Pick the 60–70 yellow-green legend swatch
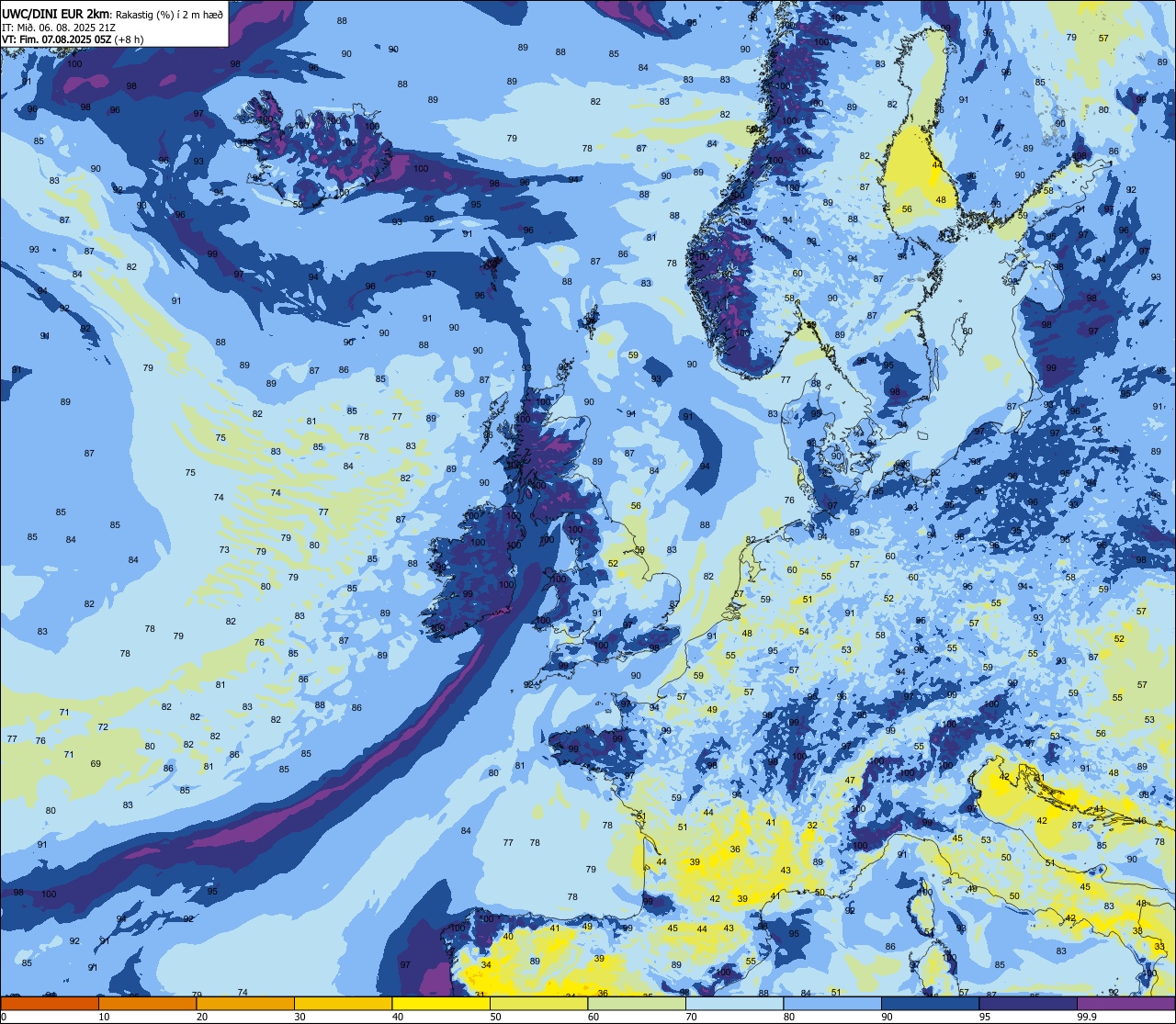This screenshot has width=1176, height=1024. pyautogui.click(x=637, y=1003)
